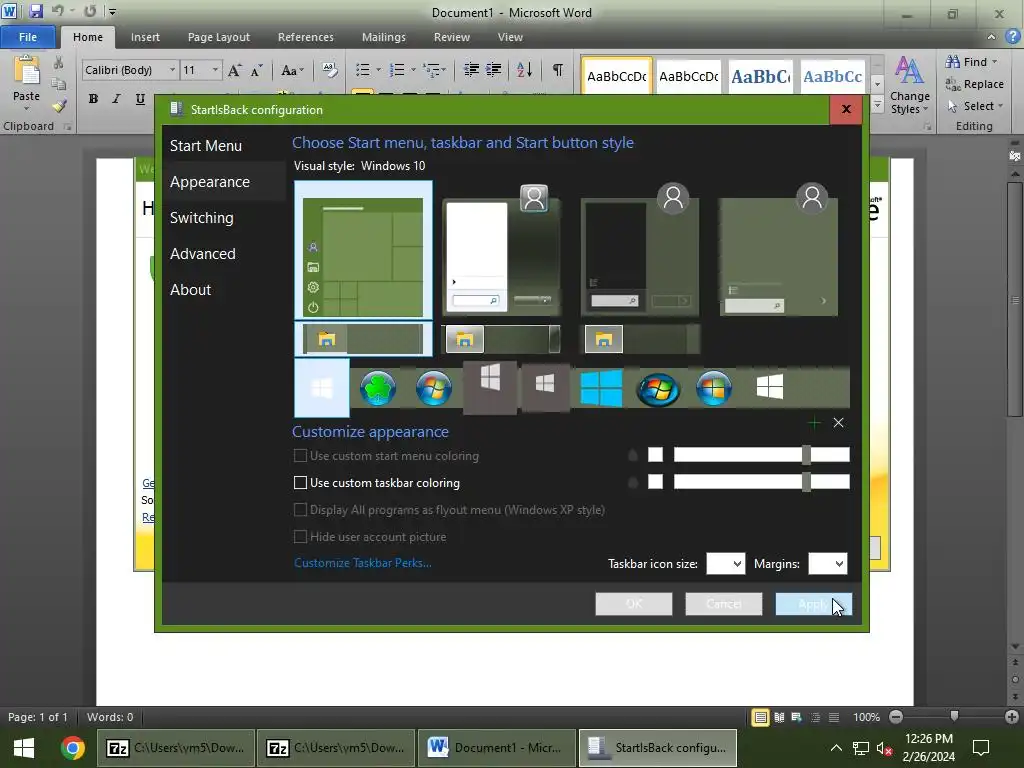1024x768 pixels.
Task: Open About section in StartIsBack
Action: point(190,289)
